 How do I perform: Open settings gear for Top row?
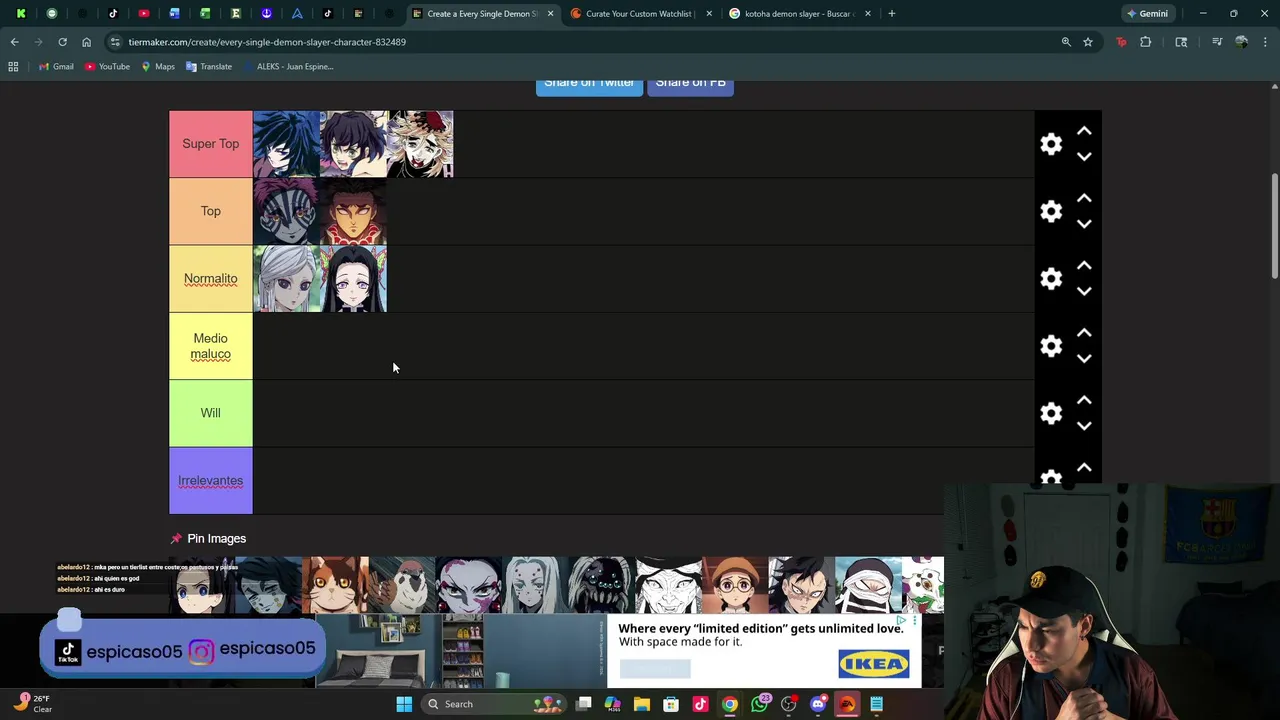tap(1050, 211)
